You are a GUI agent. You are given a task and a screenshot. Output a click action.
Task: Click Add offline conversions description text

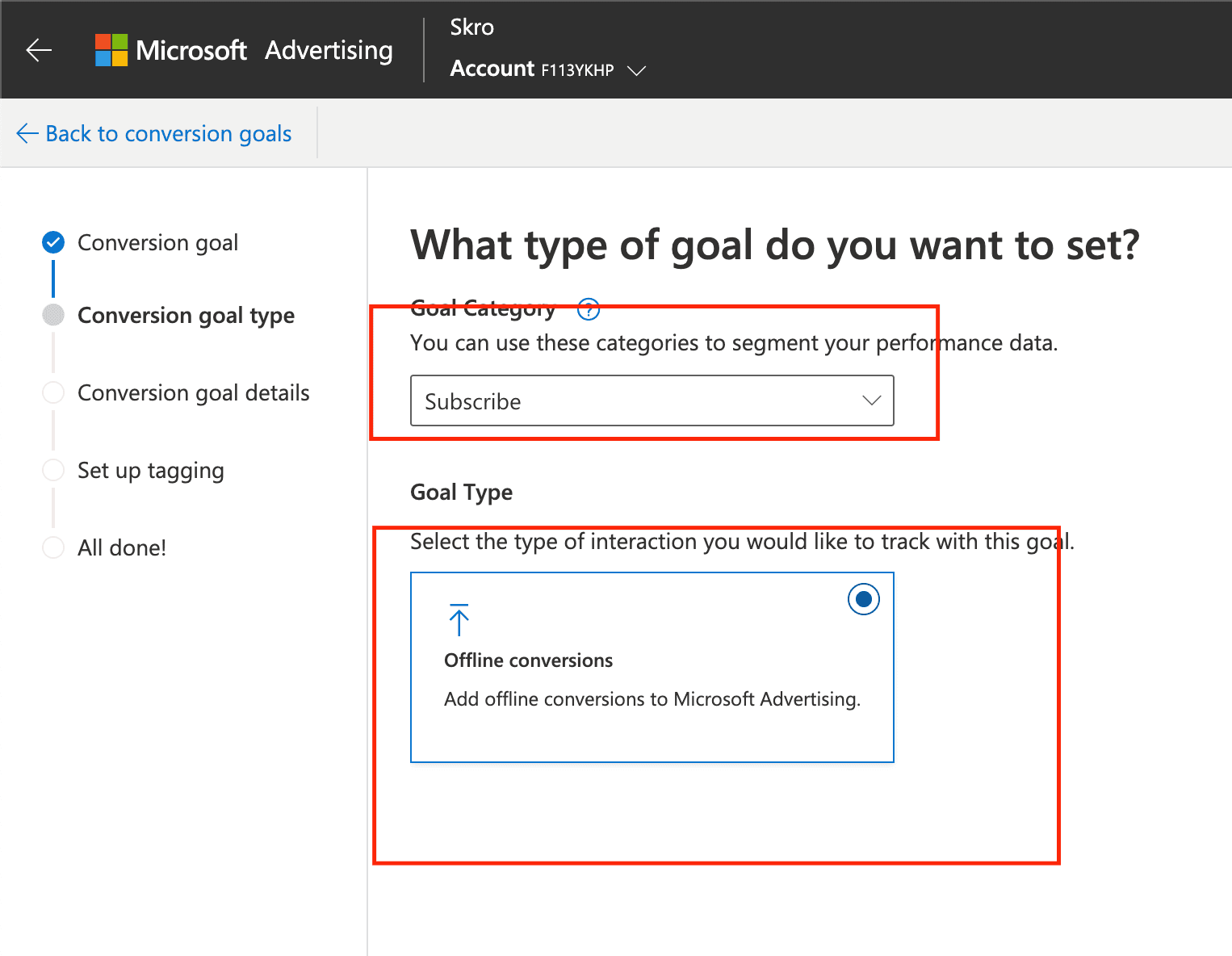click(652, 699)
